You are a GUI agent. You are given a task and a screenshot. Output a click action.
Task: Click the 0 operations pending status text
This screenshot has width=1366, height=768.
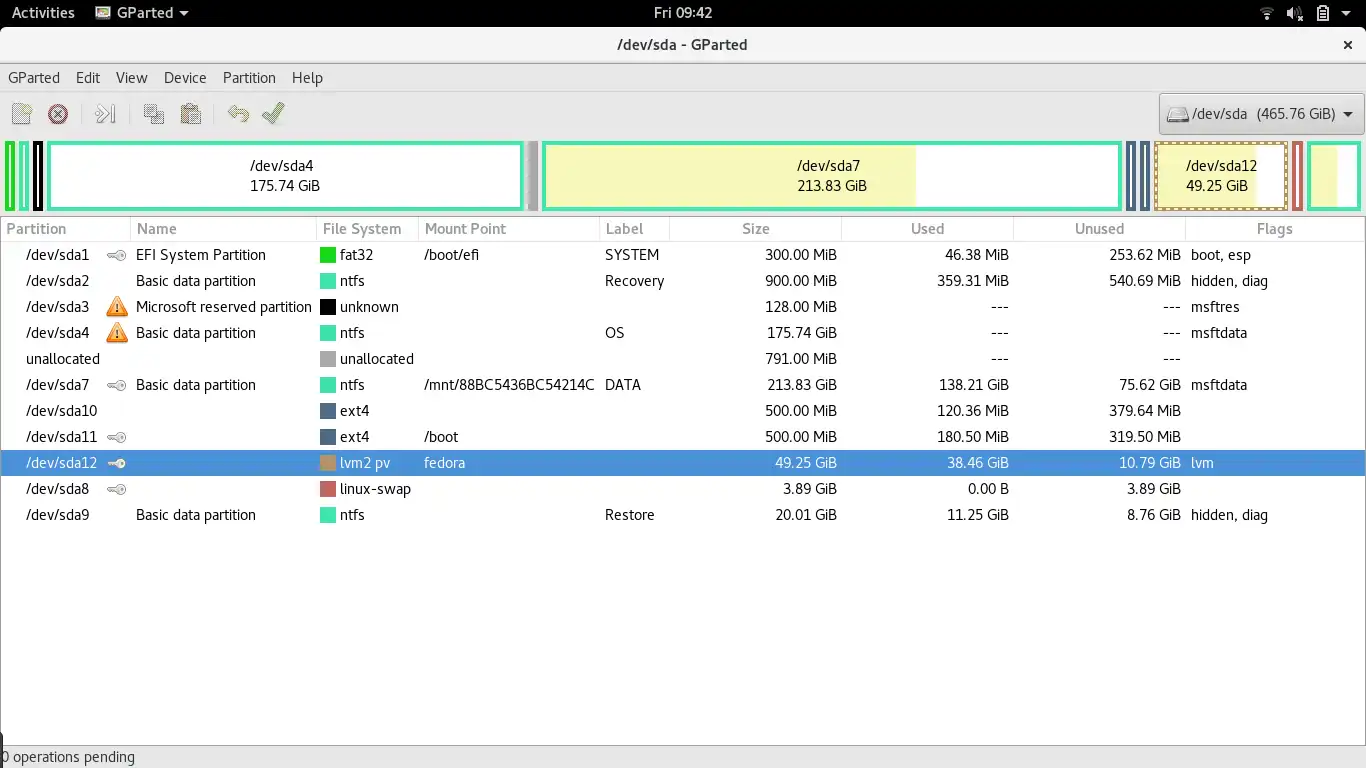click(69, 757)
